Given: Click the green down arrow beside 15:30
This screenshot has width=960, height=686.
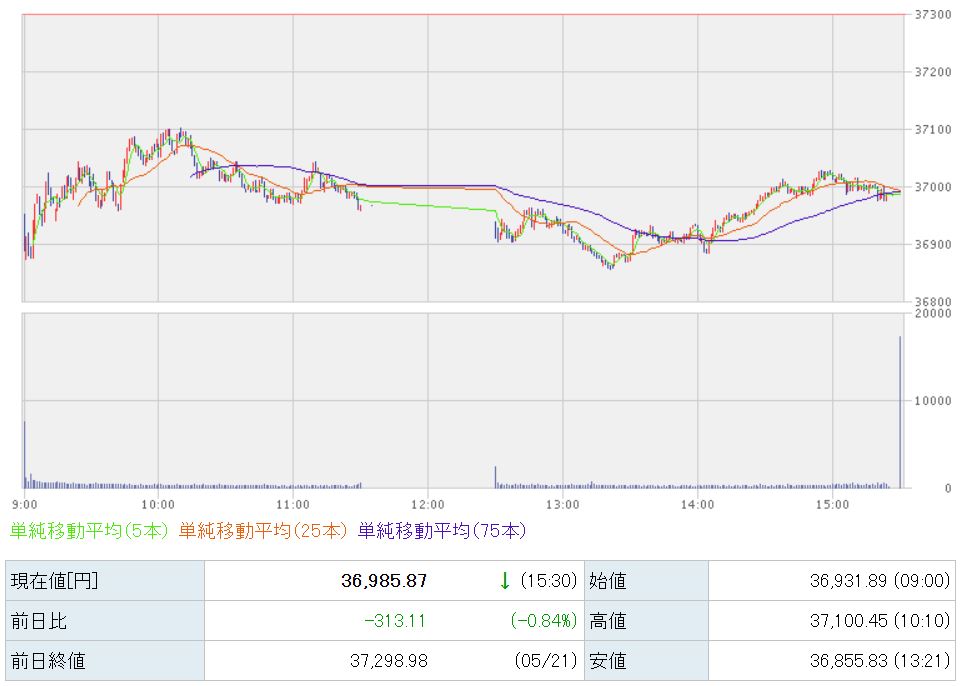Looking at the screenshot, I should click(504, 581).
